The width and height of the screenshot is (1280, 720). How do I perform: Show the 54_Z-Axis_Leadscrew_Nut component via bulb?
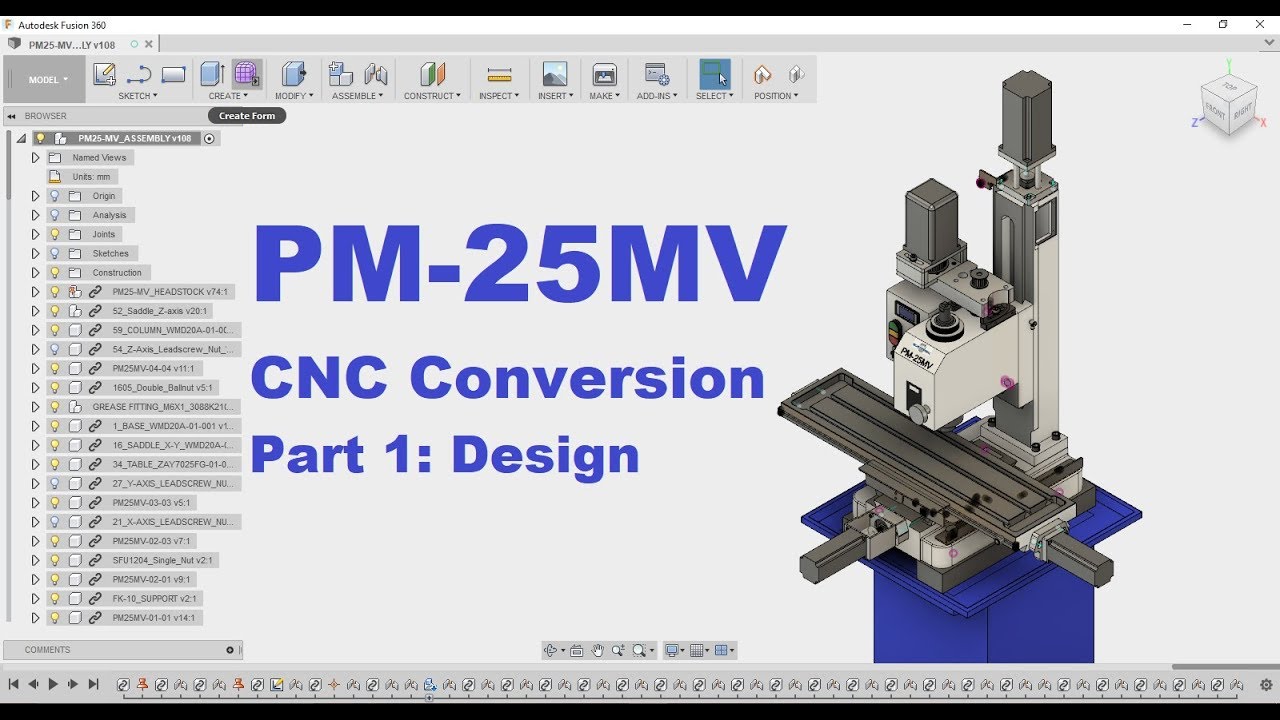coord(55,349)
